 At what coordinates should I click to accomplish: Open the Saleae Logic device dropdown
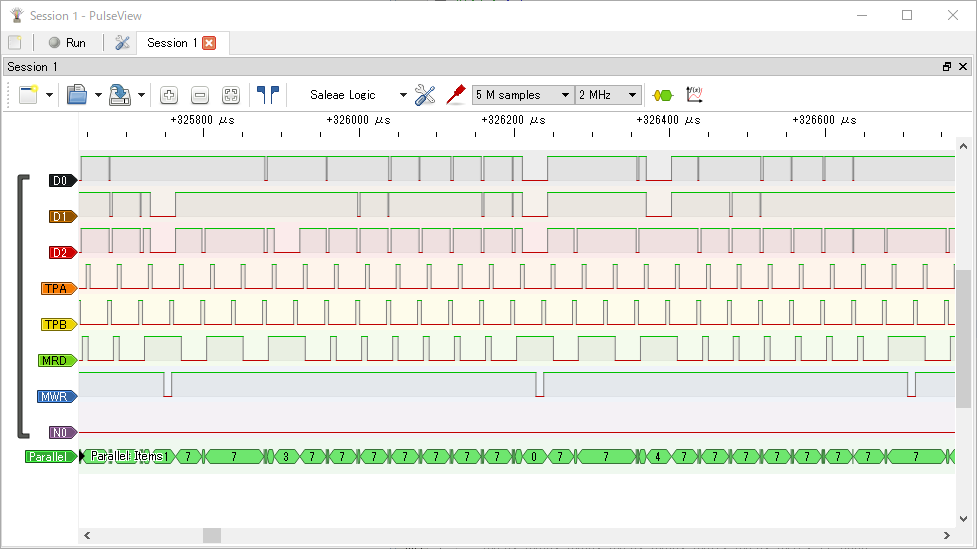pyautogui.click(x=358, y=95)
